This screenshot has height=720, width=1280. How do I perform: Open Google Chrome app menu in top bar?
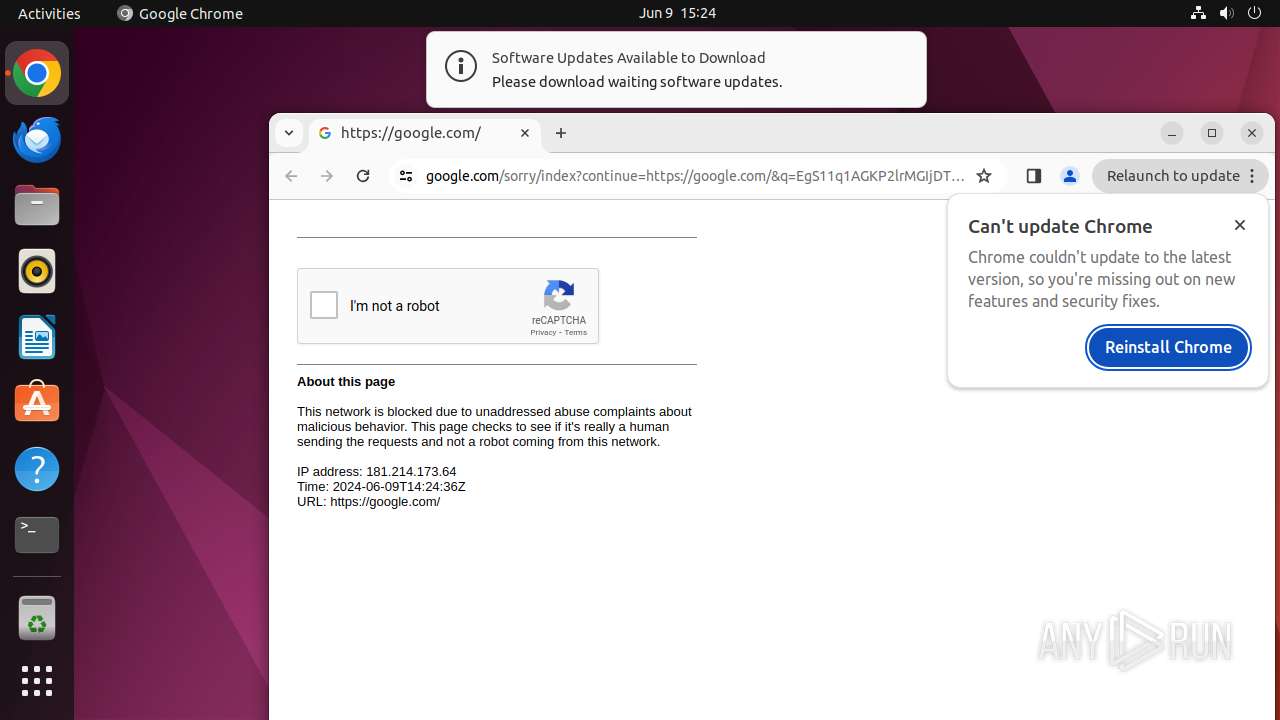(x=180, y=13)
